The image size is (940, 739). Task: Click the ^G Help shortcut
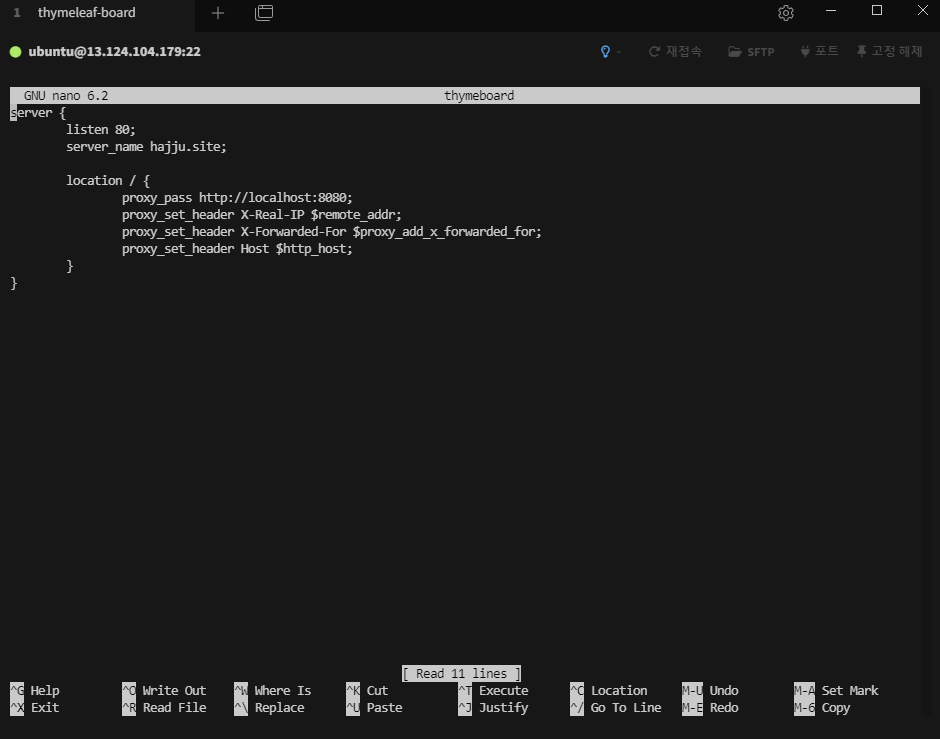point(35,690)
